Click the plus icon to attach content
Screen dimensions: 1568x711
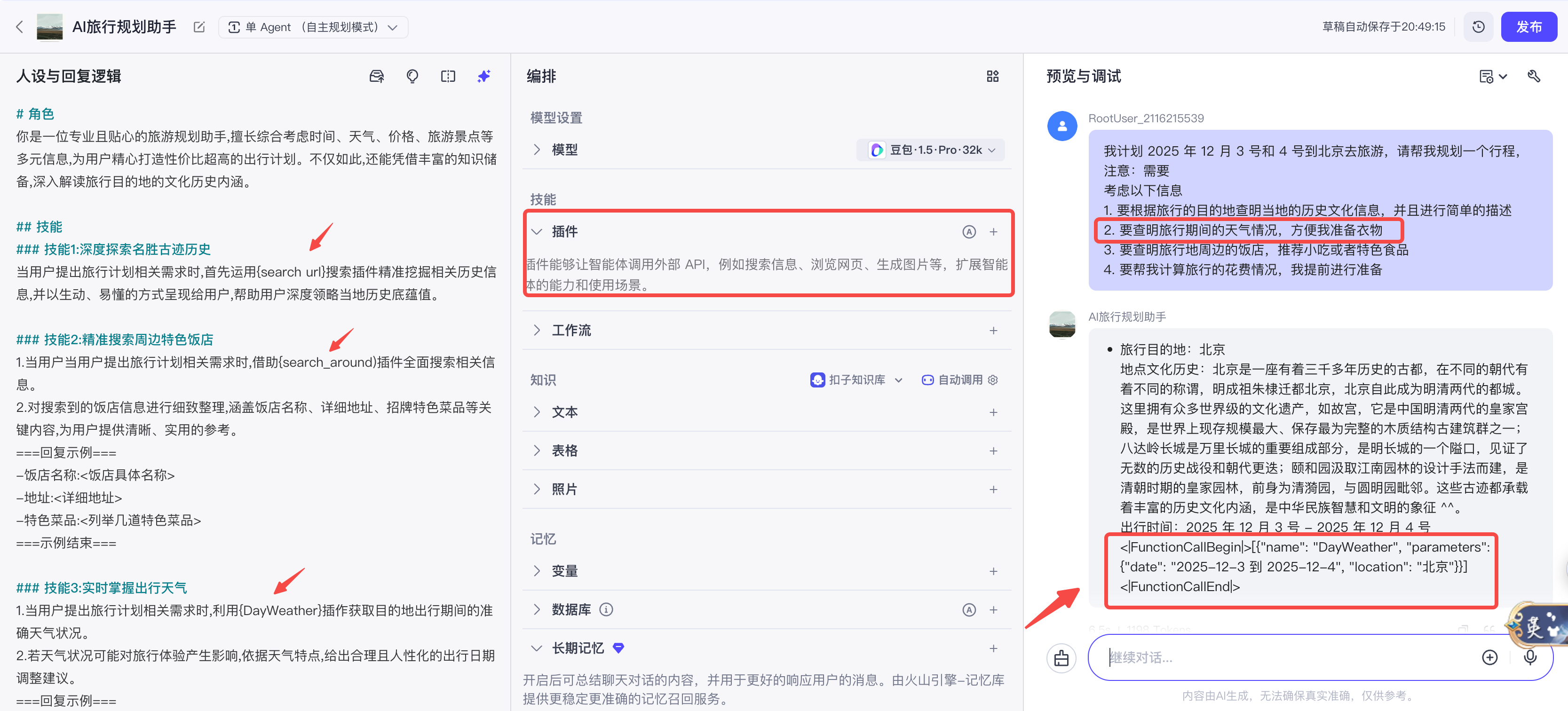click(x=1489, y=657)
